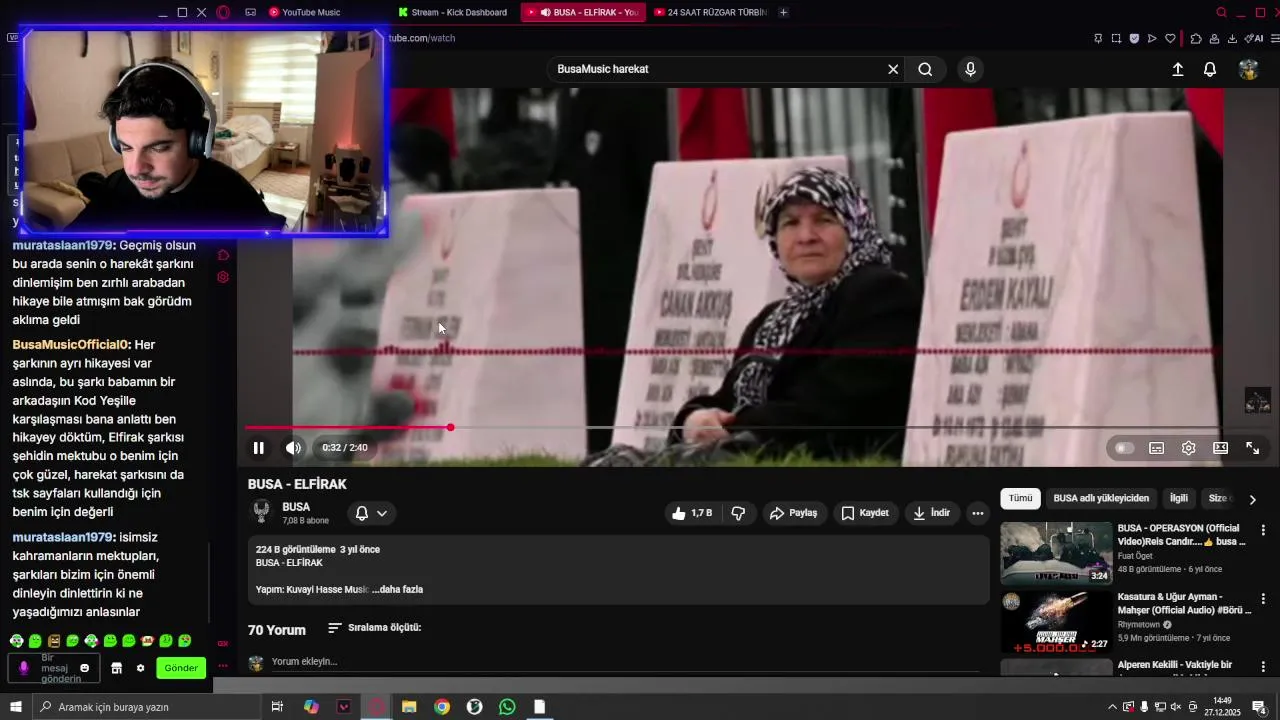Show hidden system tray icons
This screenshot has height=720, width=1280.
(x=1112, y=707)
